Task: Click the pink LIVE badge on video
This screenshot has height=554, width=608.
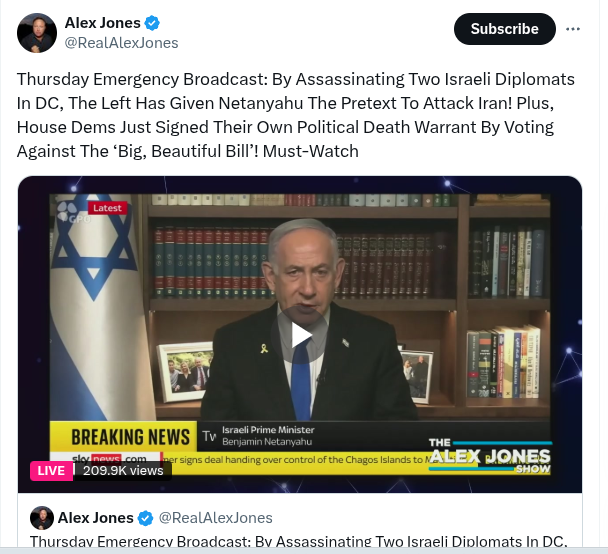Action: click(51, 471)
